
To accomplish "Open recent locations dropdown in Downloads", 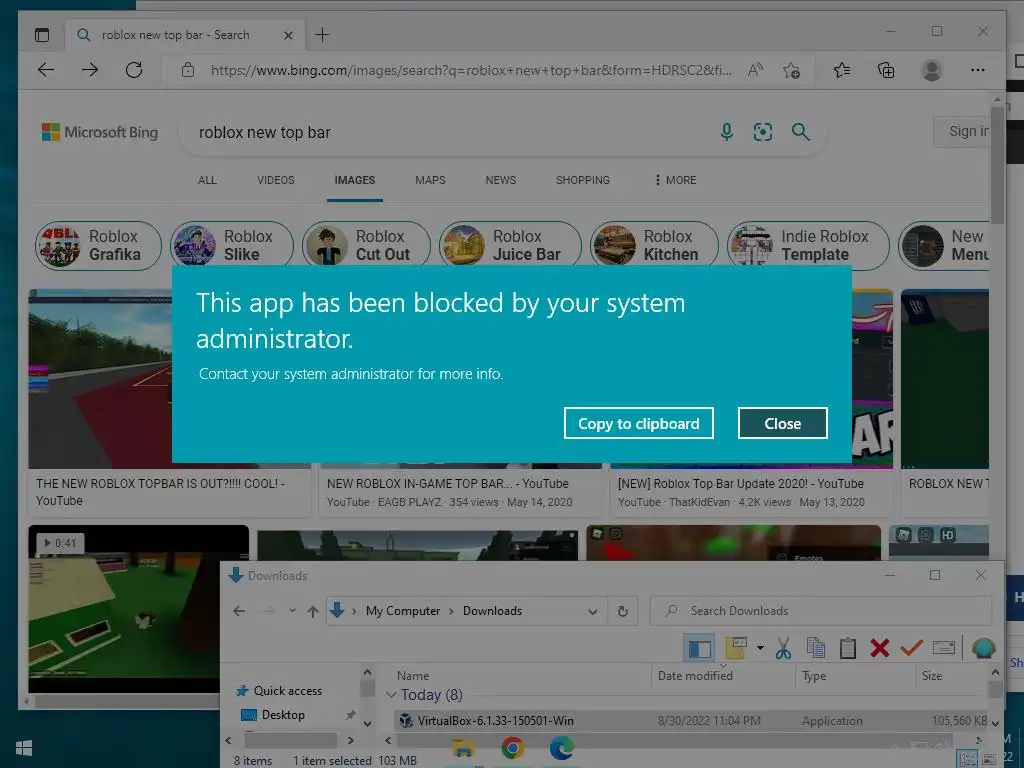I will tap(292, 611).
